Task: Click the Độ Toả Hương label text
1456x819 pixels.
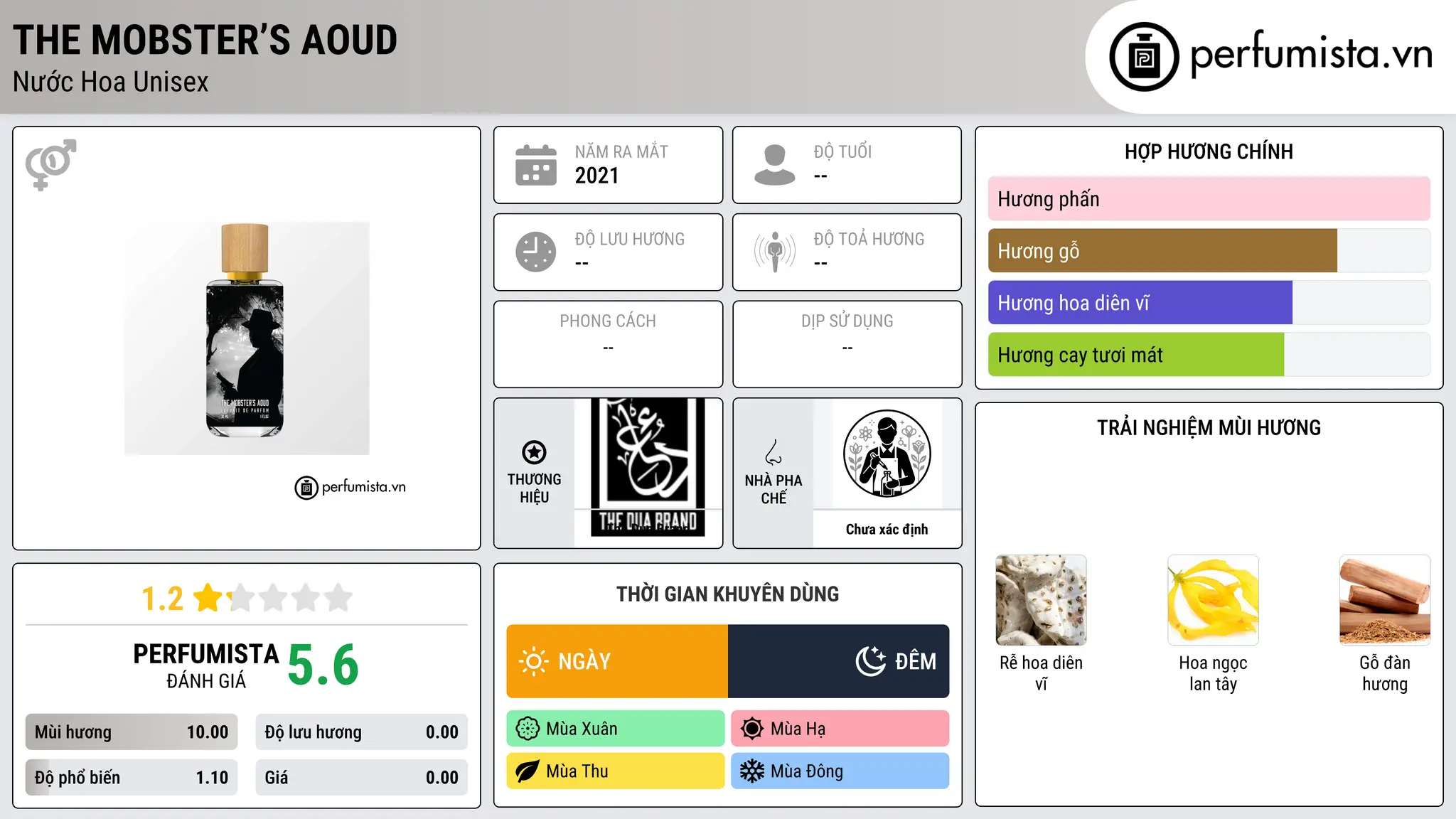Action: coord(869,239)
